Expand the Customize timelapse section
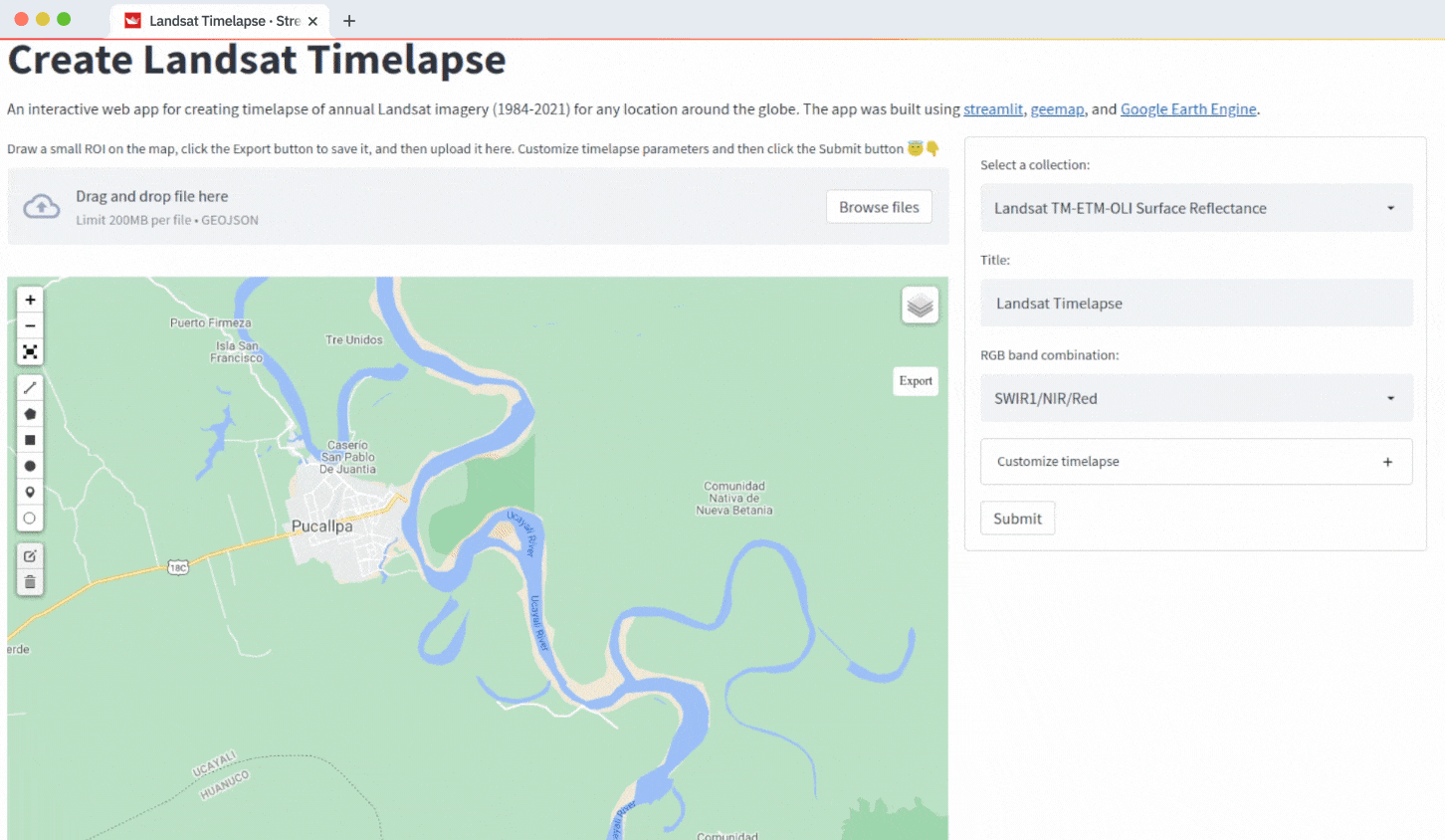Screen dimensions: 1445x840 1195,461
